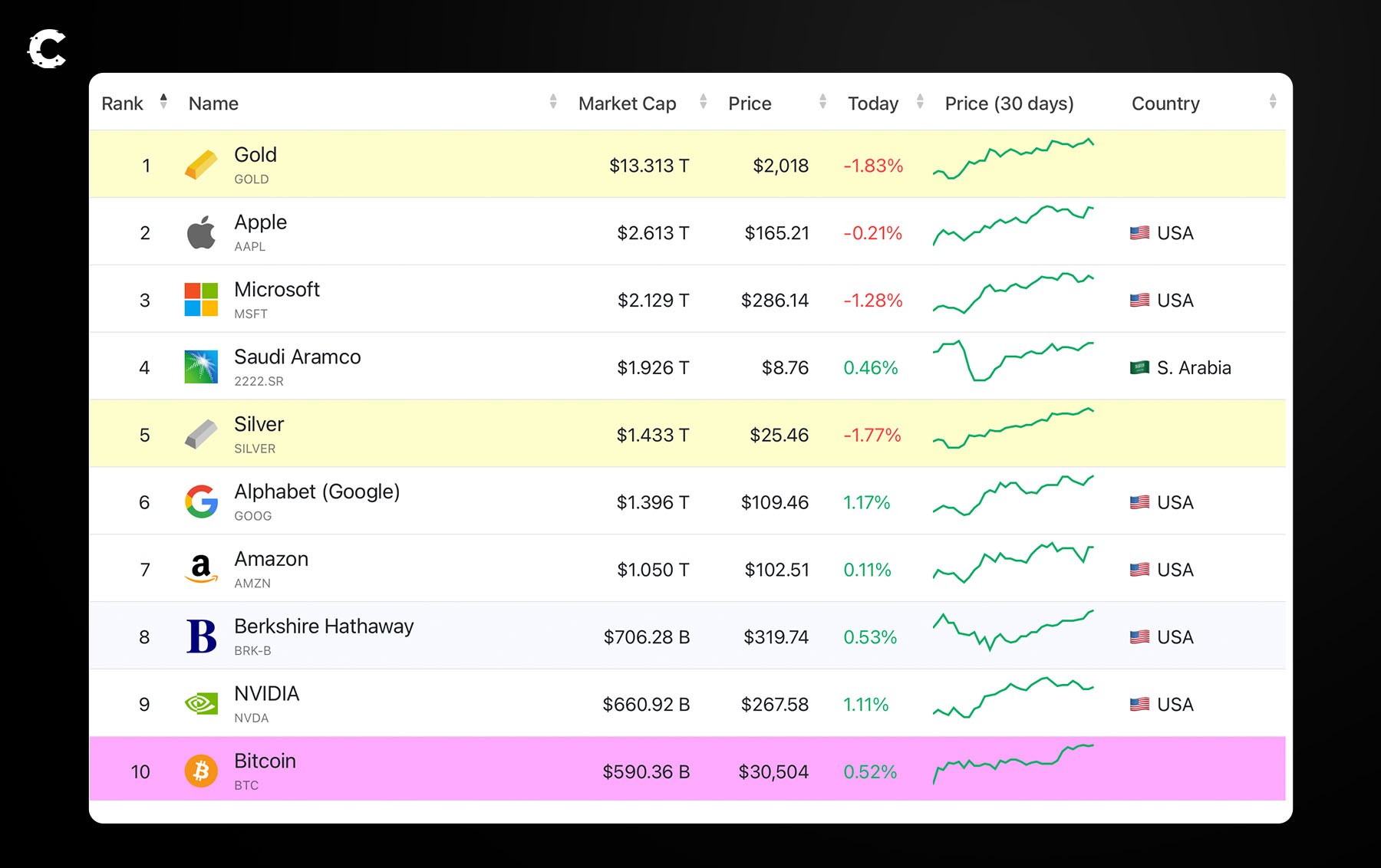
Task: Click the orange Bitcoin icon
Action: [201, 771]
